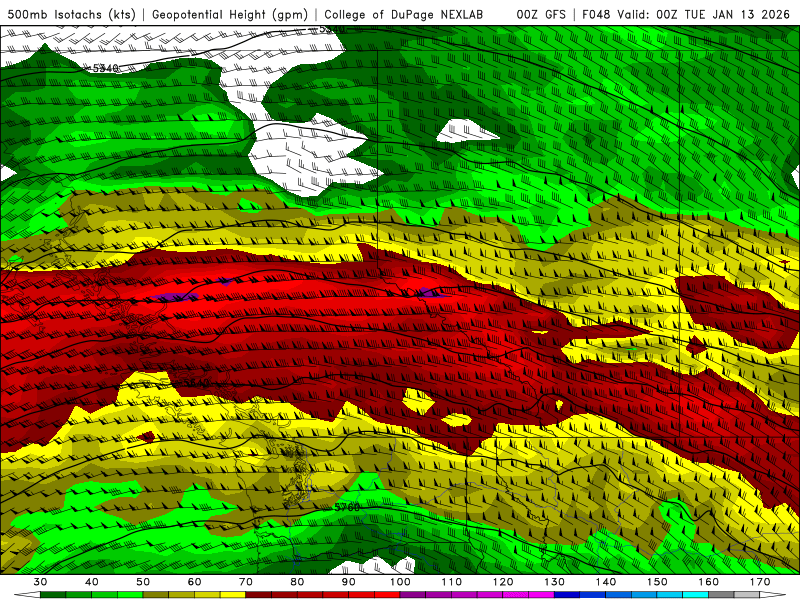The height and width of the screenshot is (600, 800).
Task: Select the dark blue swatch right of 130
Action: click(567, 595)
